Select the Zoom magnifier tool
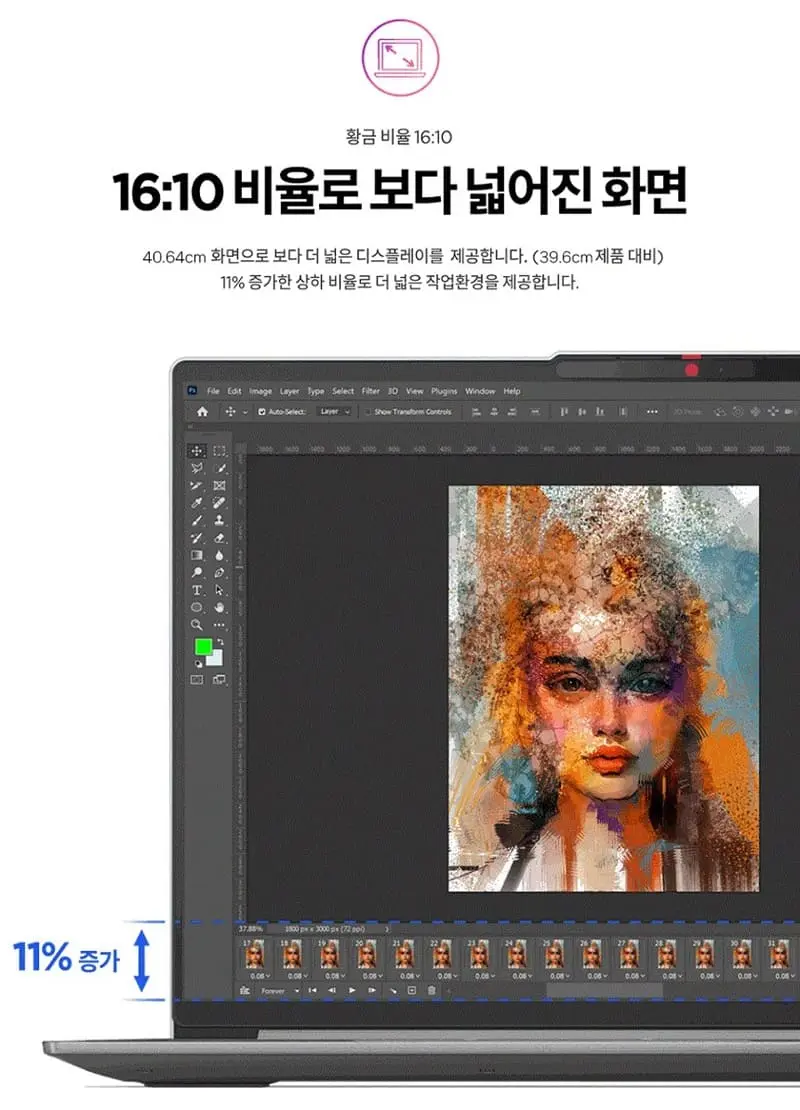Screen dimensions: 800x1110 (x=197, y=625)
